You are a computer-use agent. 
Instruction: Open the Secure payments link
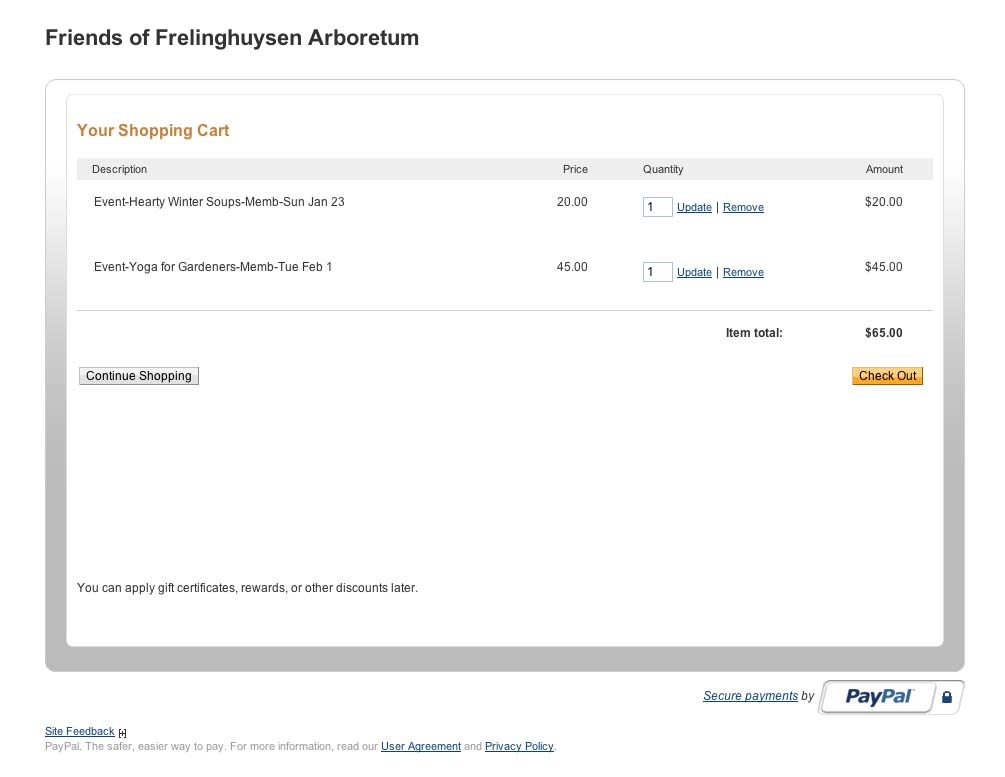750,696
